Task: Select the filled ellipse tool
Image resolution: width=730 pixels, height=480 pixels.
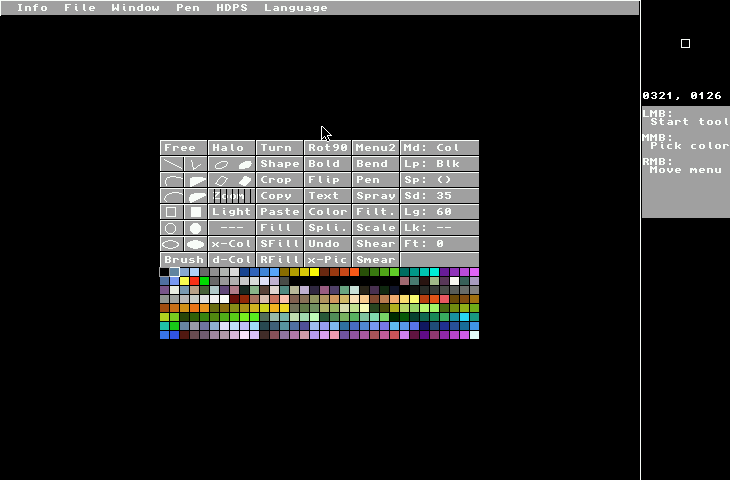Action: pyautogui.click(x=196, y=244)
